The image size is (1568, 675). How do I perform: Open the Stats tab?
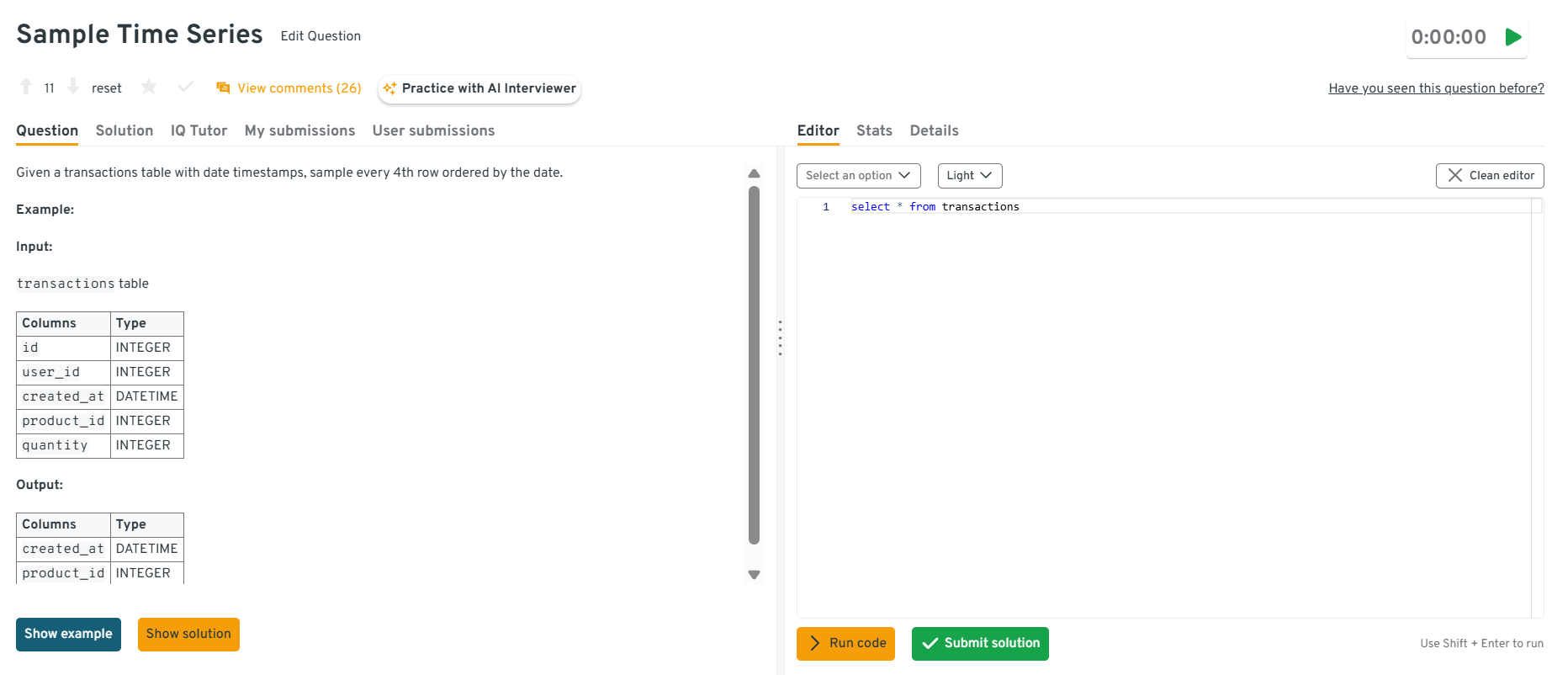(874, 130)
